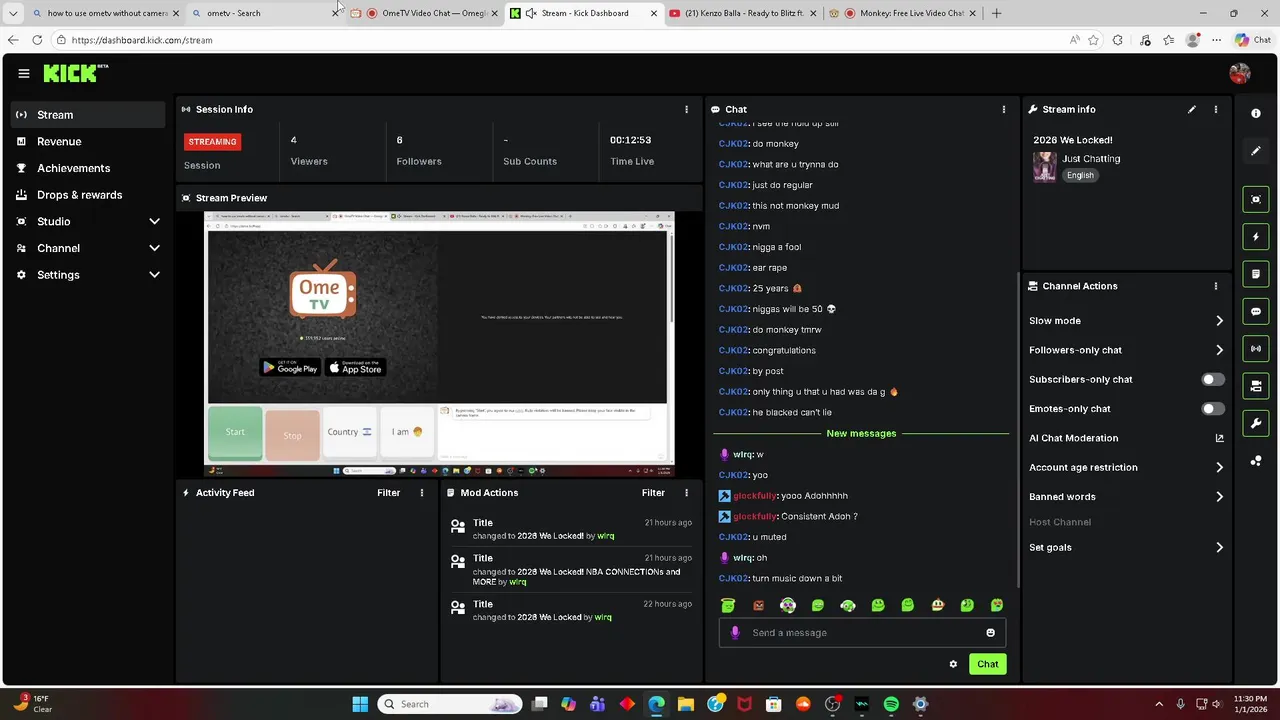Click the green Chat send button

[987, 664]
